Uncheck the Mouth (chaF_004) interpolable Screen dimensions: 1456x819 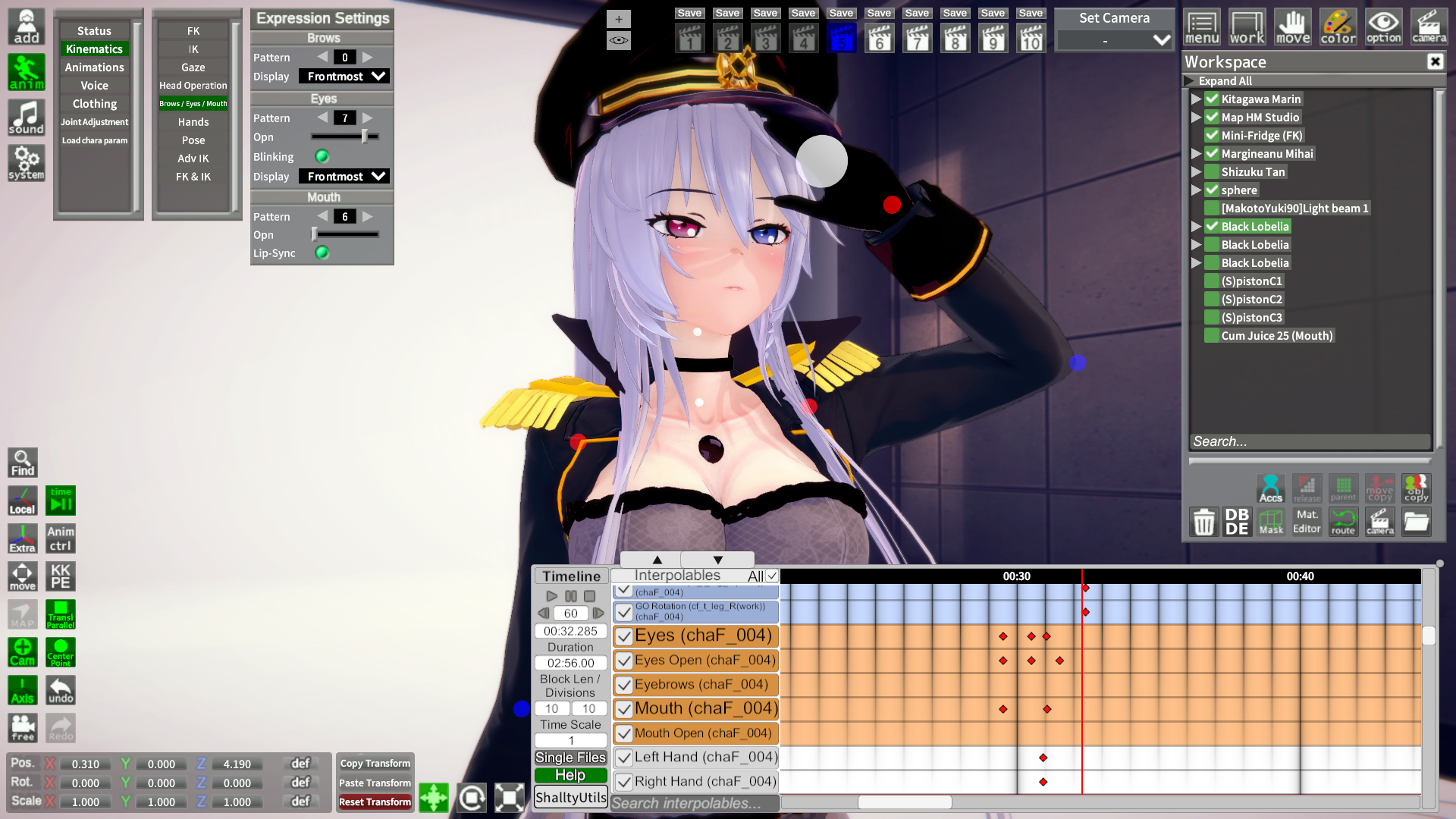point(624,709)
